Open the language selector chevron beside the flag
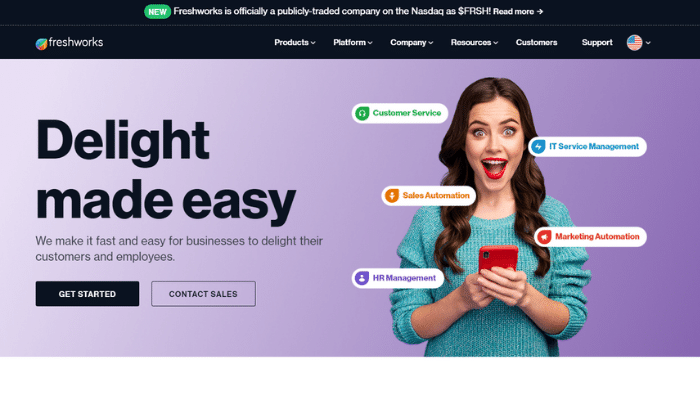 tap(648, 43)
